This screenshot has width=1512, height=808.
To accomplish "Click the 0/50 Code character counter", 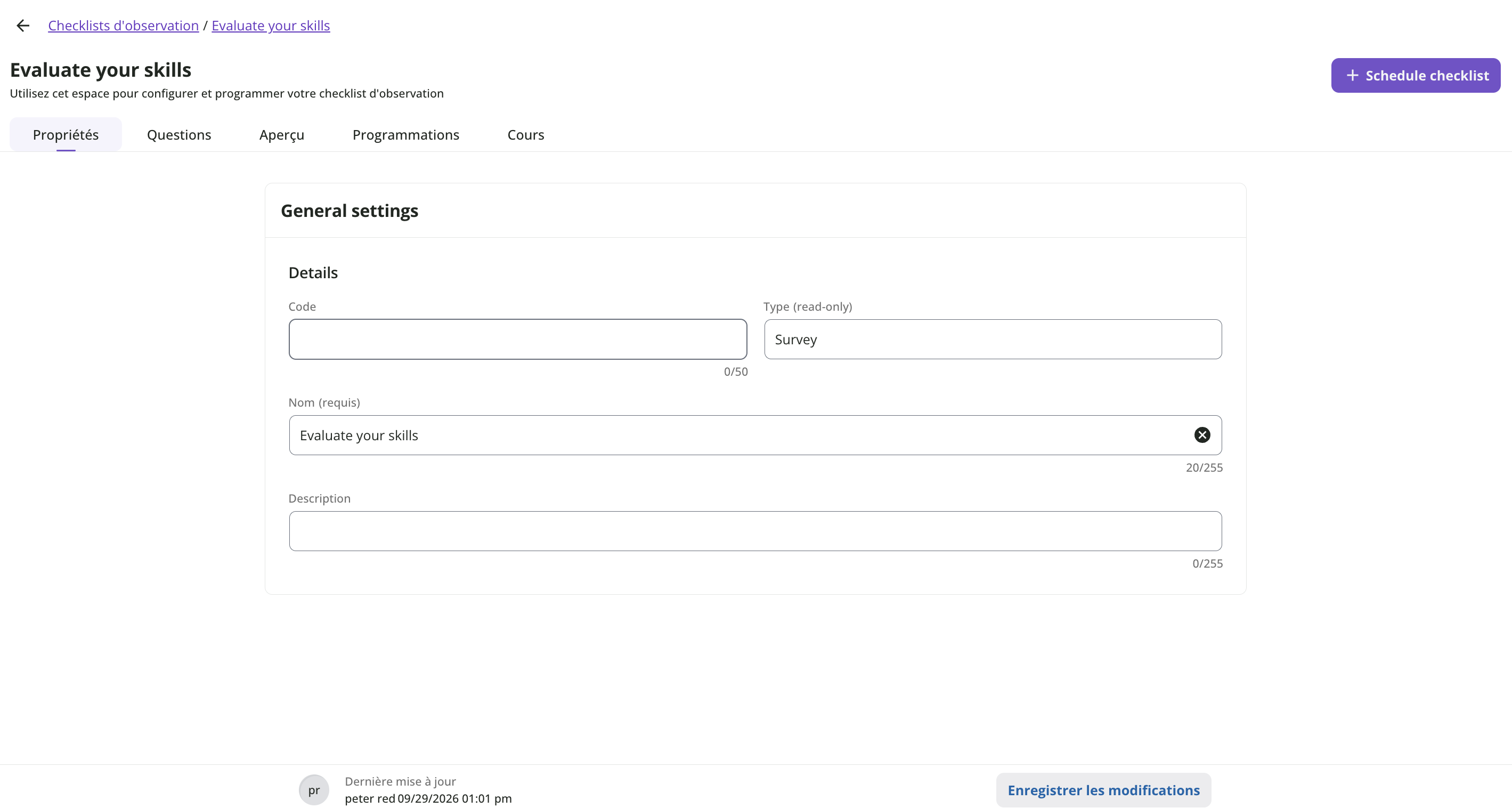I will [735, 371].
